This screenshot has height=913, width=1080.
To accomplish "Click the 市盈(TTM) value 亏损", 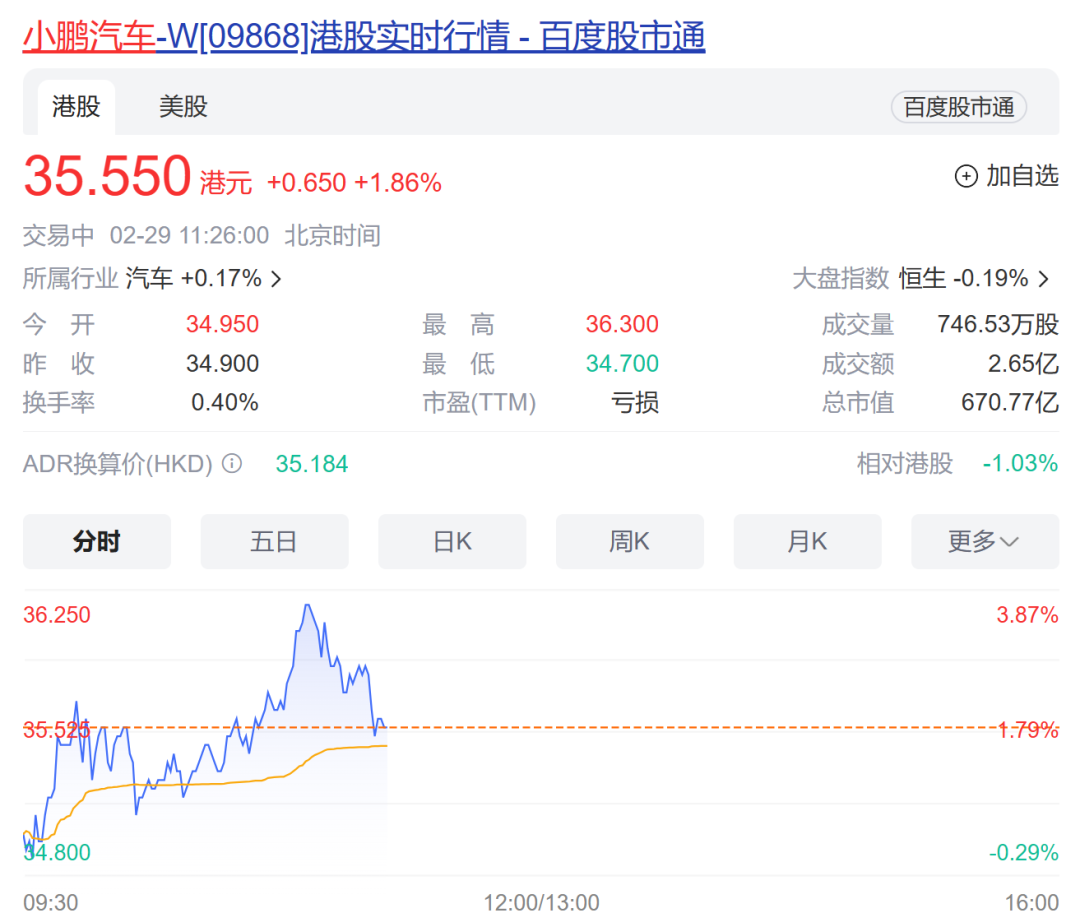I will point(635,402).
